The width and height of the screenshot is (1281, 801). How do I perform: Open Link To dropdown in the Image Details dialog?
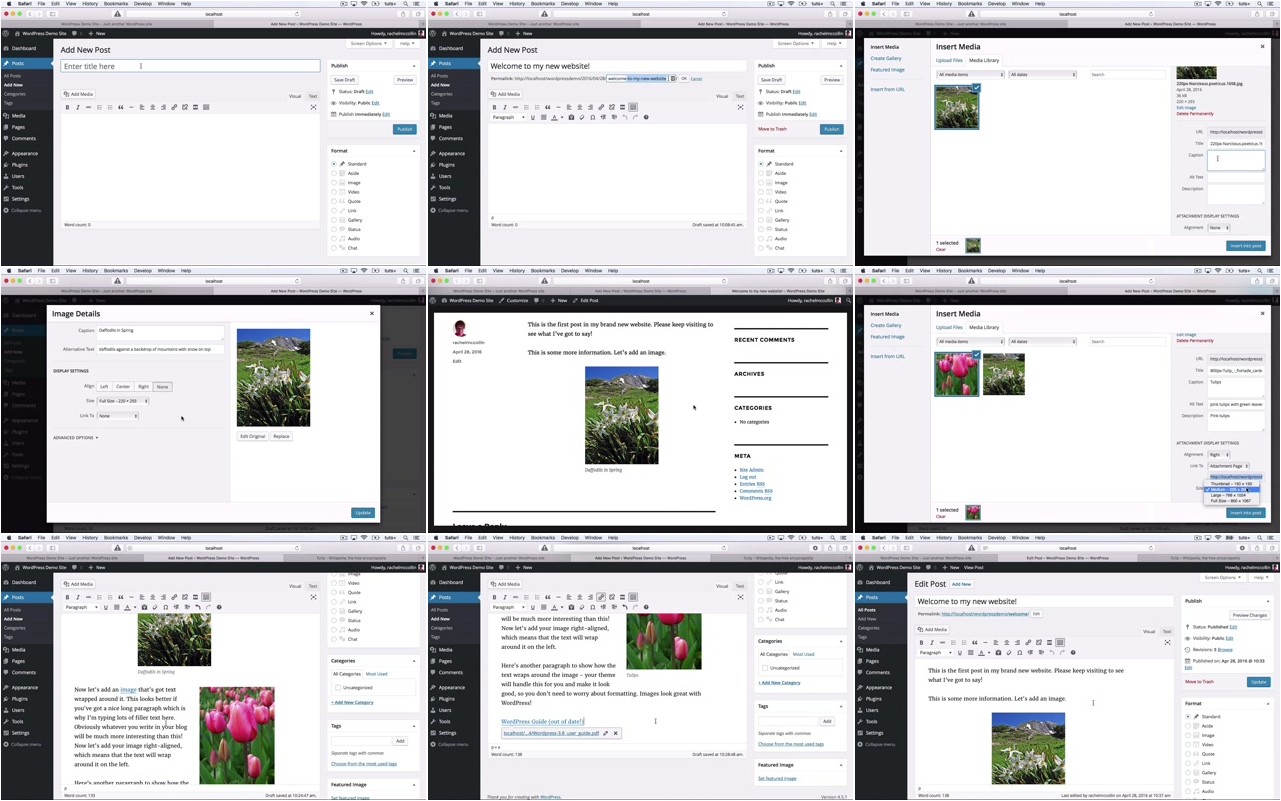[x=118, y=416]
